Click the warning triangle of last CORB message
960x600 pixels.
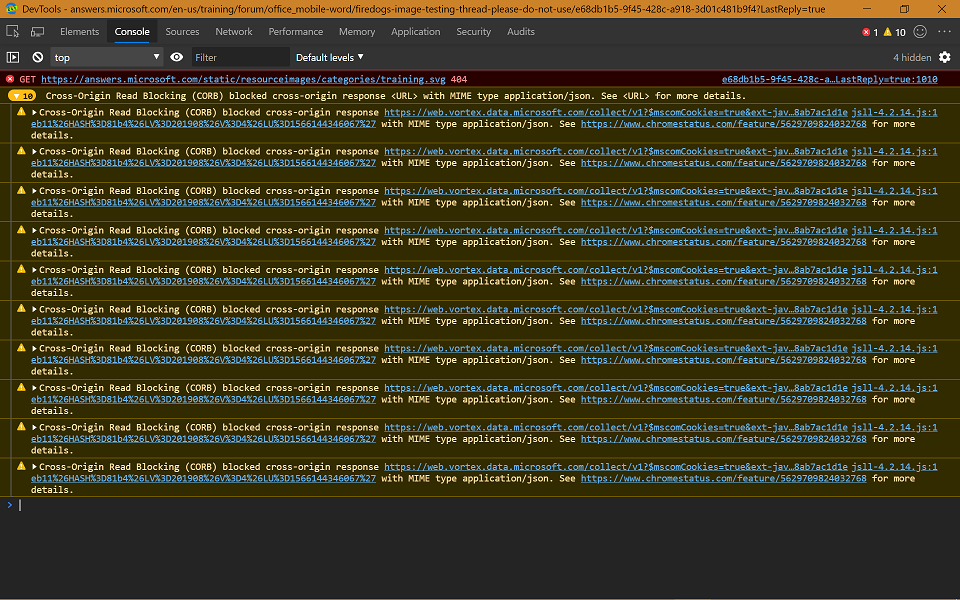21,467
